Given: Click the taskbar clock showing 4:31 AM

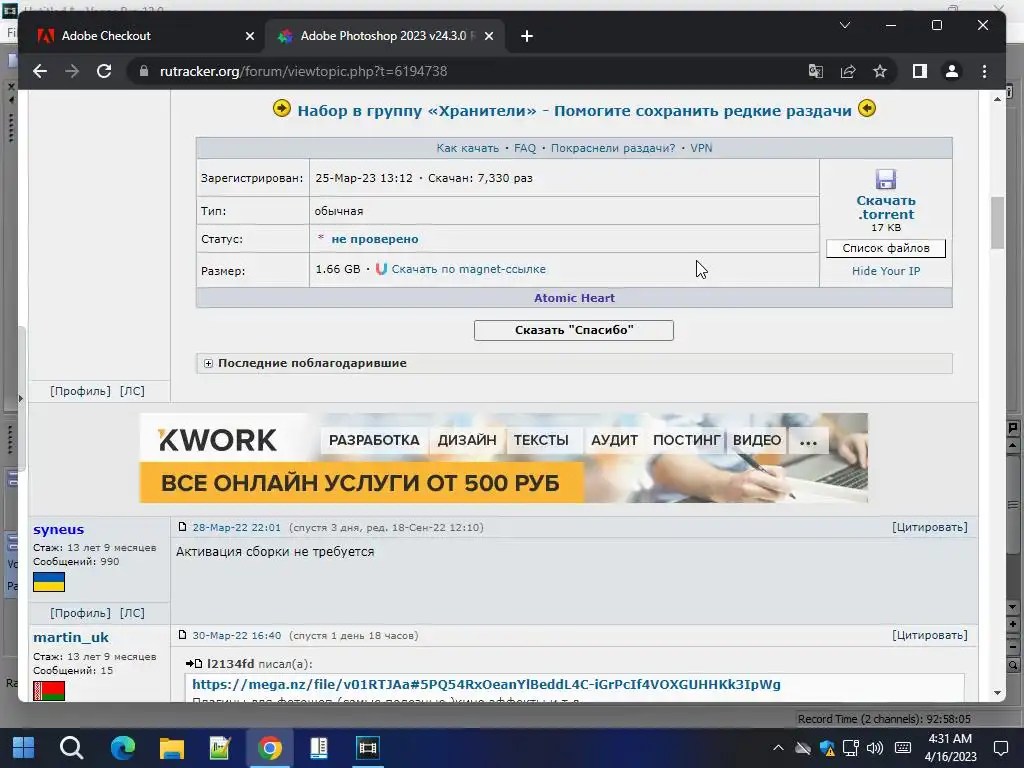Looking at the screenshot, I should (950, 748).
